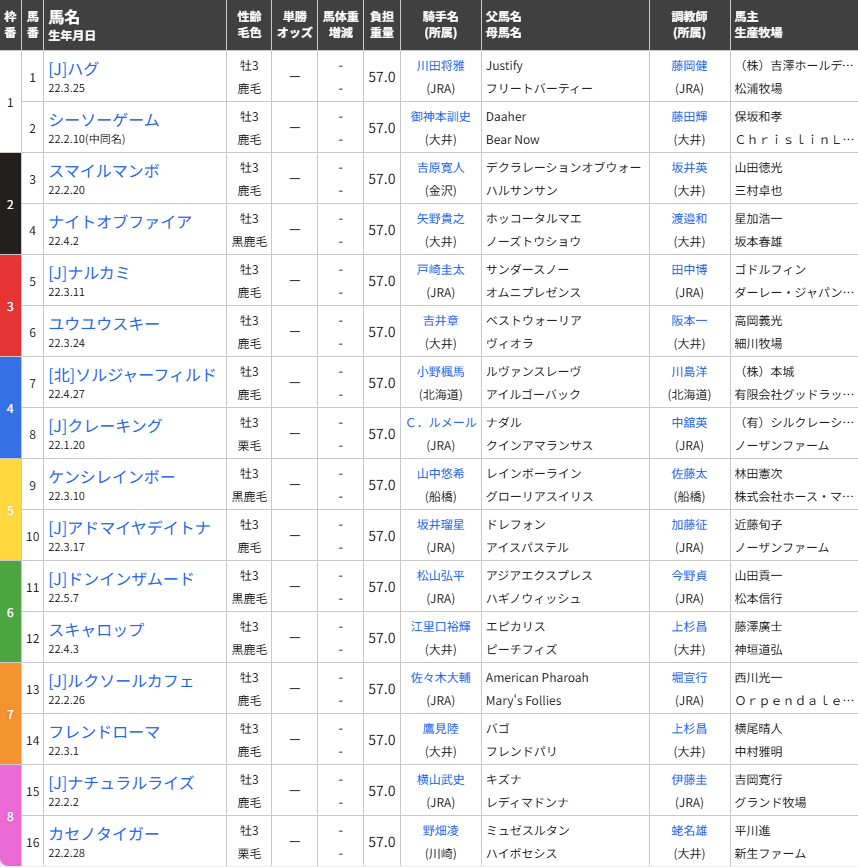Select horse ナイトオブファイア

click(x=120, y=222)
